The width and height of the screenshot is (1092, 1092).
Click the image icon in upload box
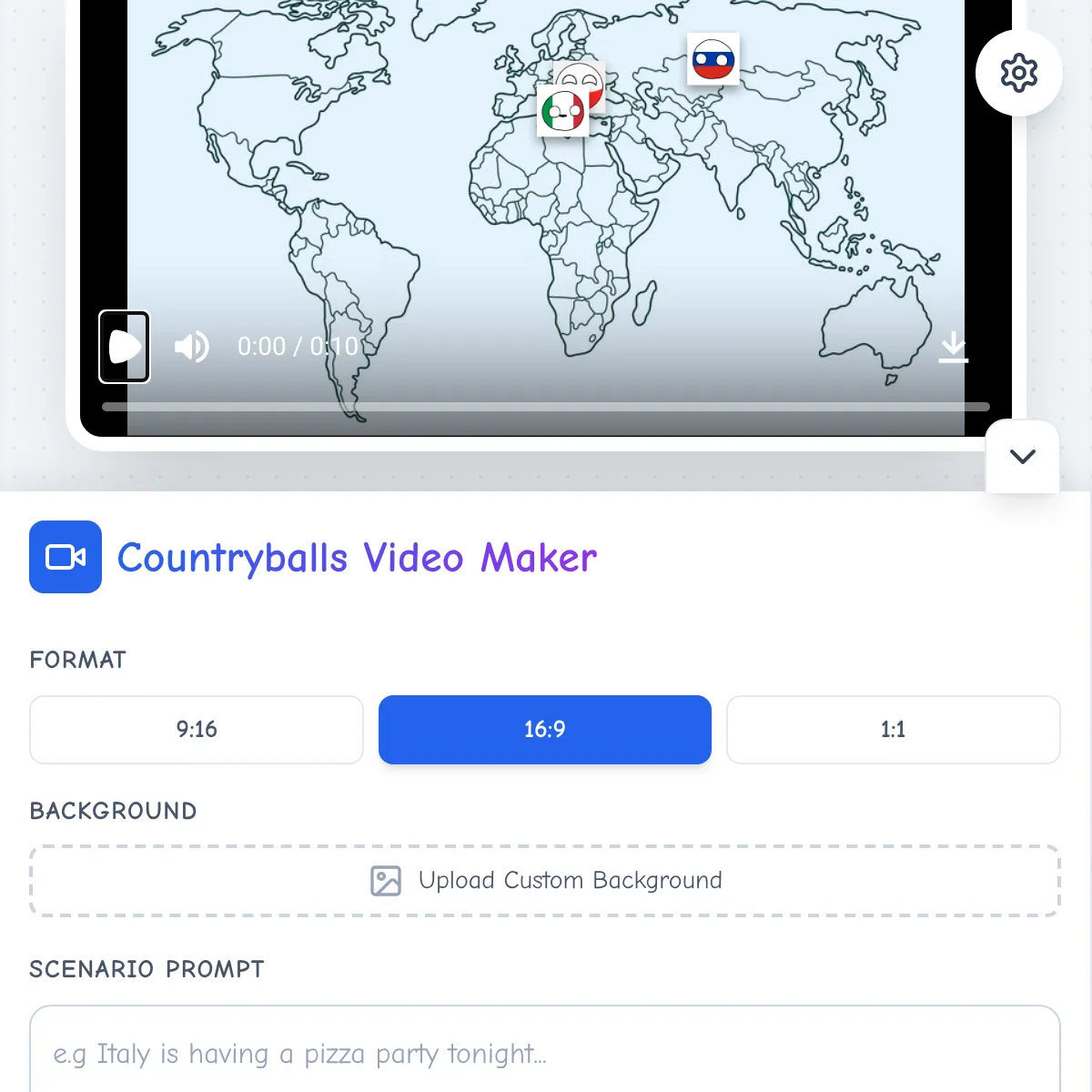click(386, 881)
